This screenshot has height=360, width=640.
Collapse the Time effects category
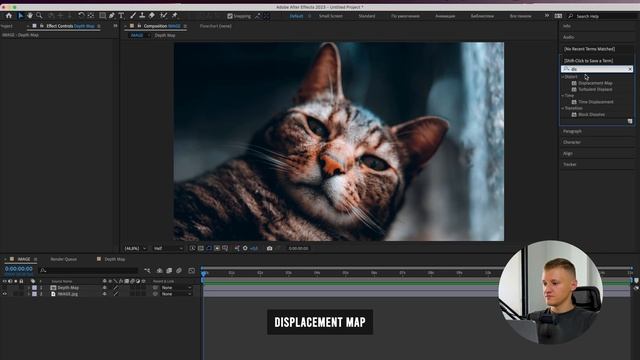point(563,96)
